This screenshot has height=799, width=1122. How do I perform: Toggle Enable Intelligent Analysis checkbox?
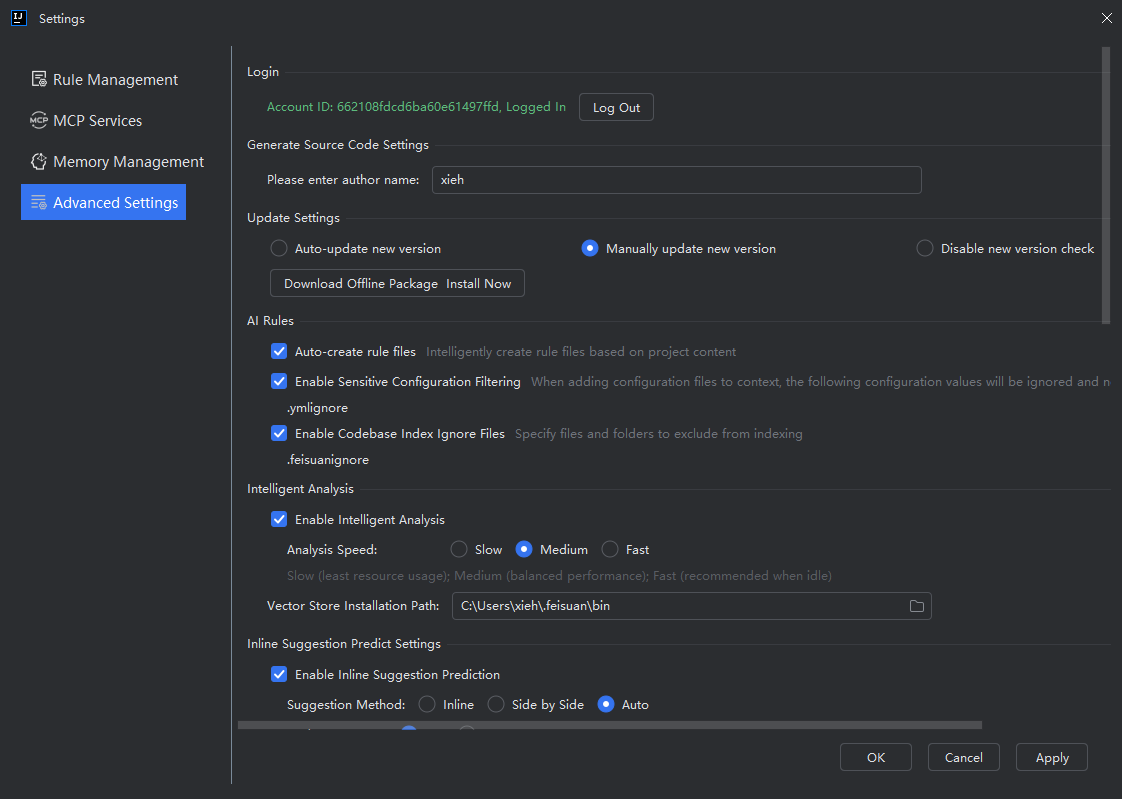click(x=279, y=520)
